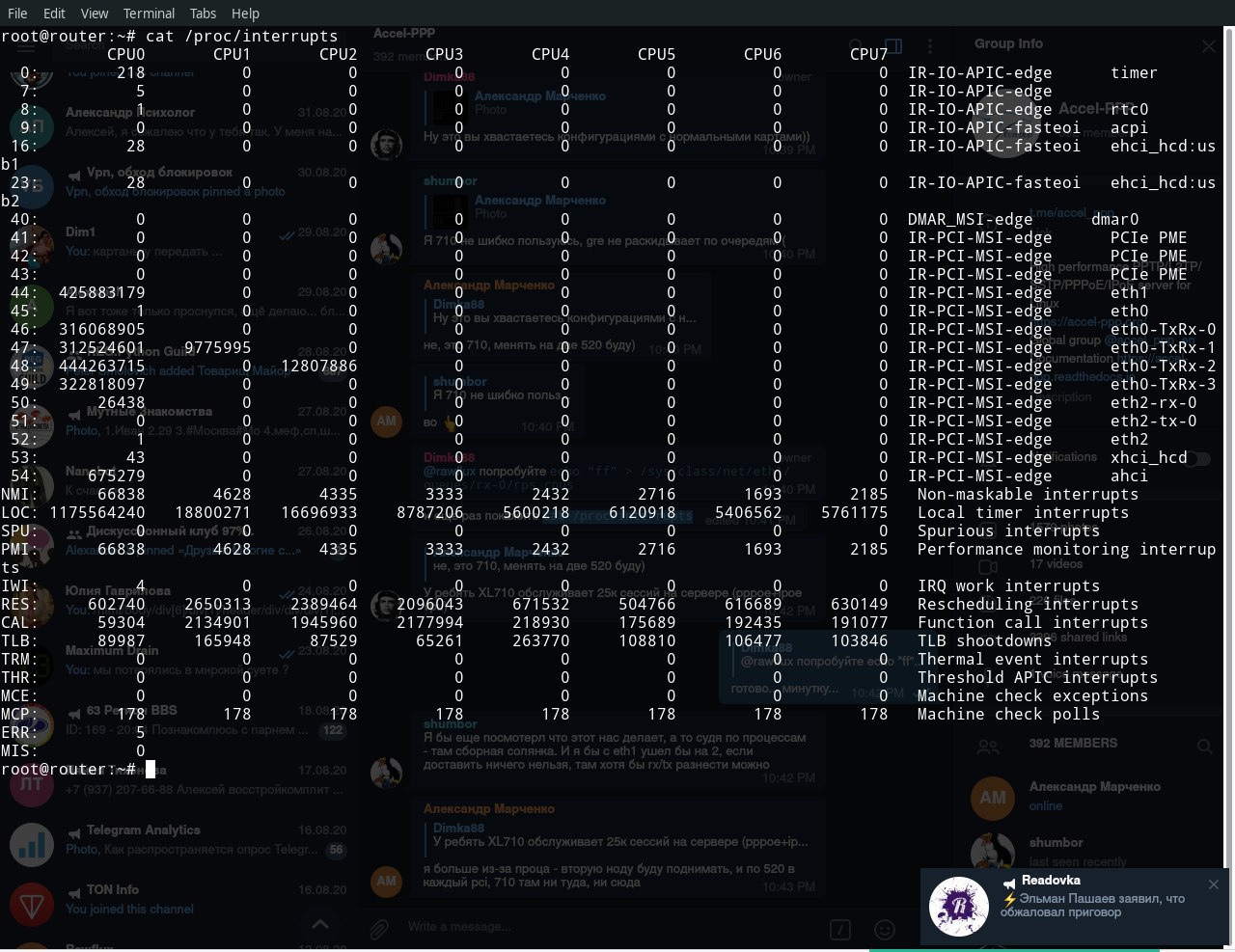Click the 'ahci' device name

pos(1129,476)
